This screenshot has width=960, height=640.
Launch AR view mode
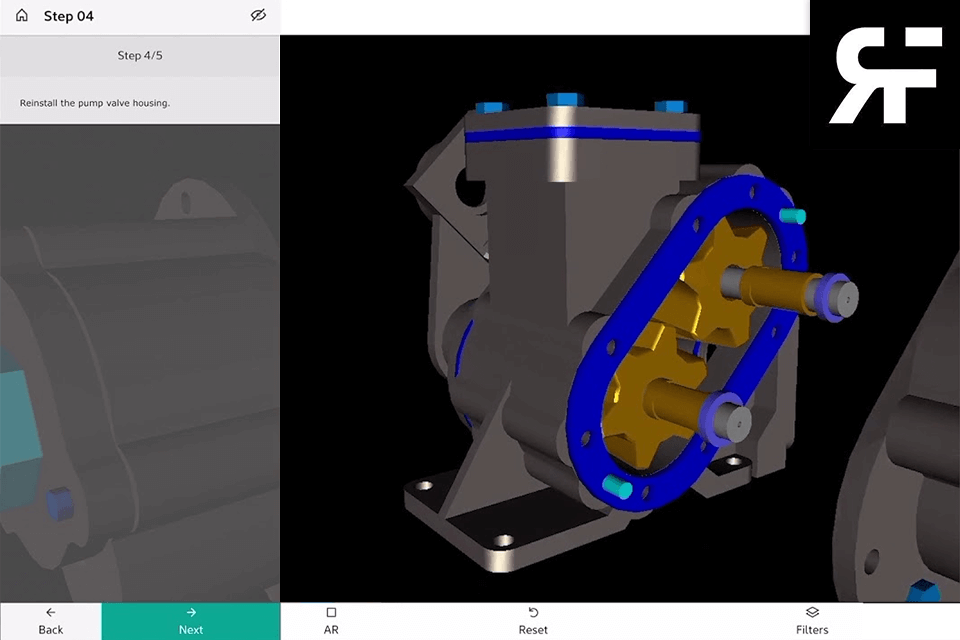[x=331, y=621]
